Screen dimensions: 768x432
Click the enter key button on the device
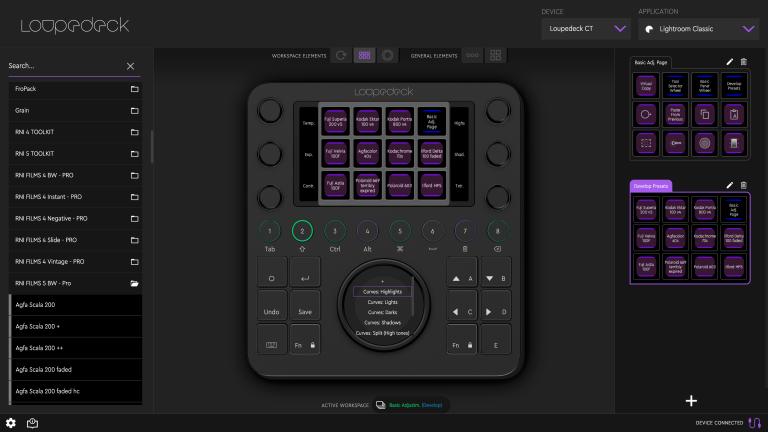[x=305, y=272]
